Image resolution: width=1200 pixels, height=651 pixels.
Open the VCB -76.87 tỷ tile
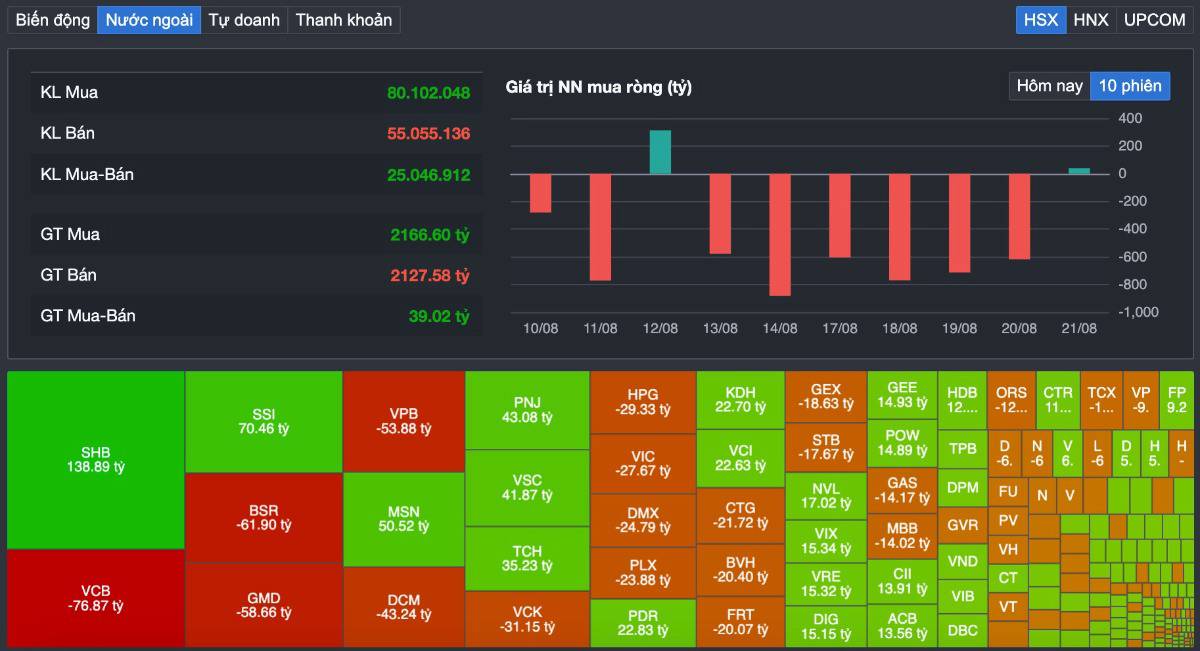click(x=96, y=598)
